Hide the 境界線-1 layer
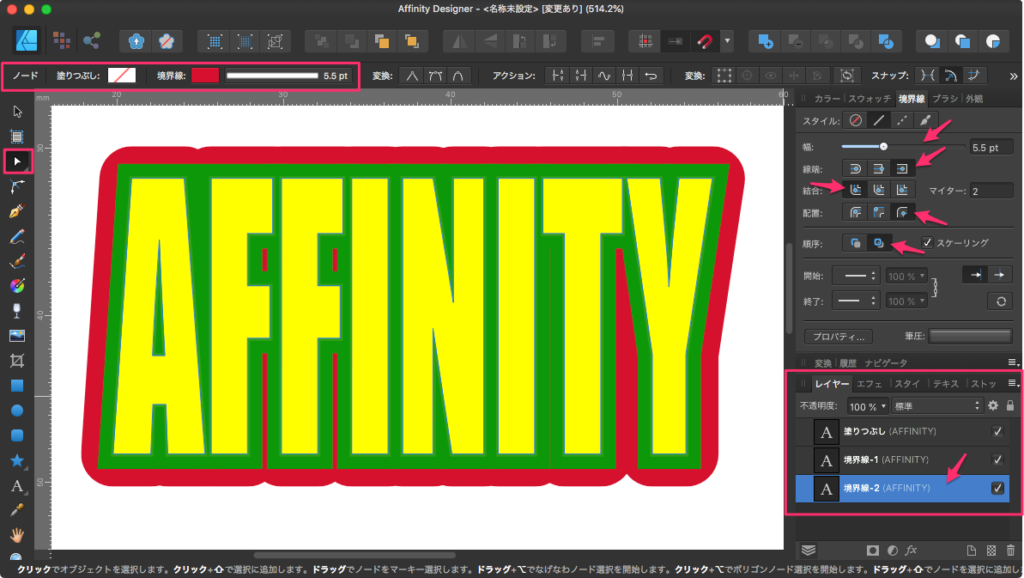1024x578 pixels. click(x=997, y=460)
